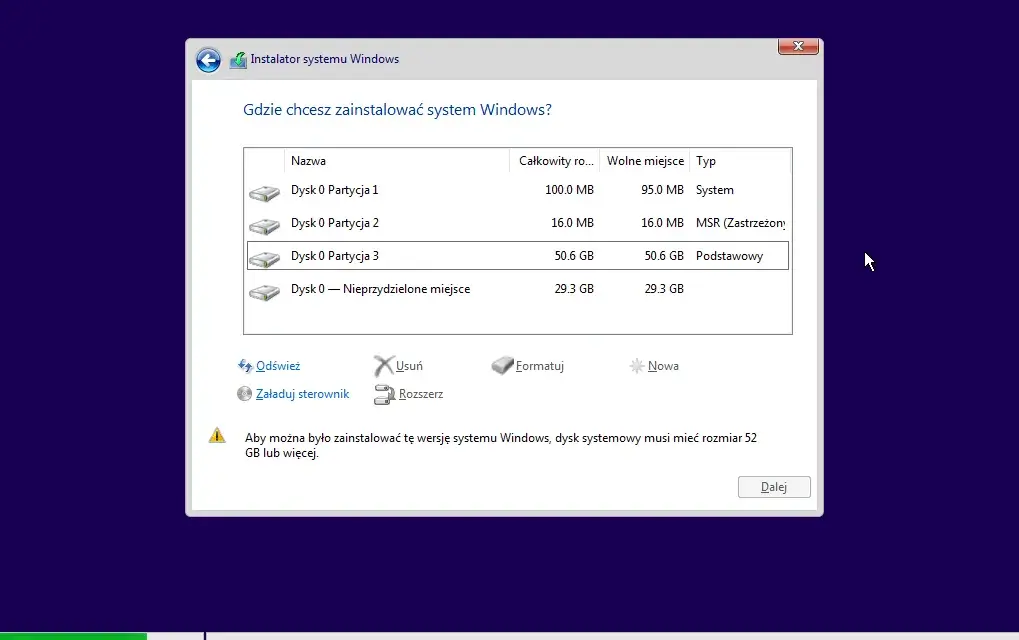Select row Dysk 0 Partycja 2
The width and height of the screenshot is (1019, 640).
pos(518,223)
